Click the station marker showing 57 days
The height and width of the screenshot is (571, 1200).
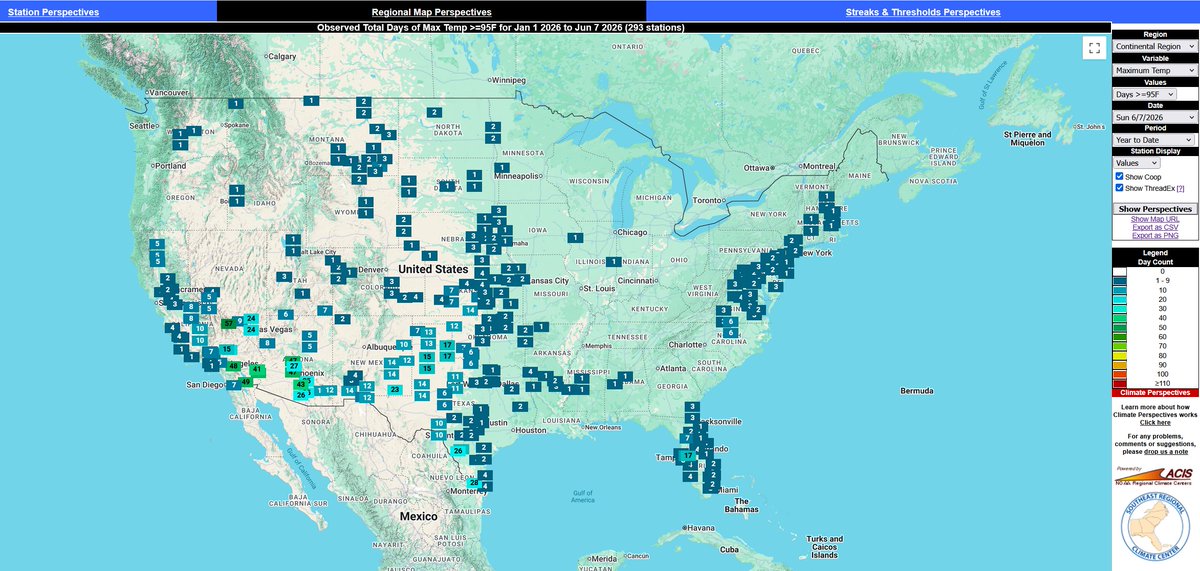click(x=228, y=324)
